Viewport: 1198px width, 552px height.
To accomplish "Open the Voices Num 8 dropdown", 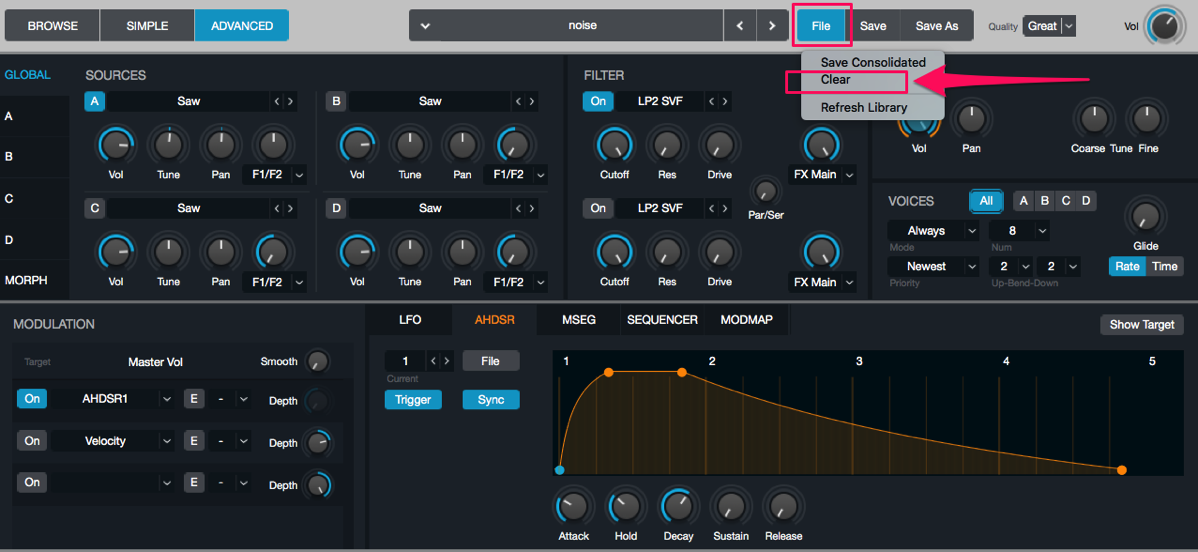I will click(1019, 230).
